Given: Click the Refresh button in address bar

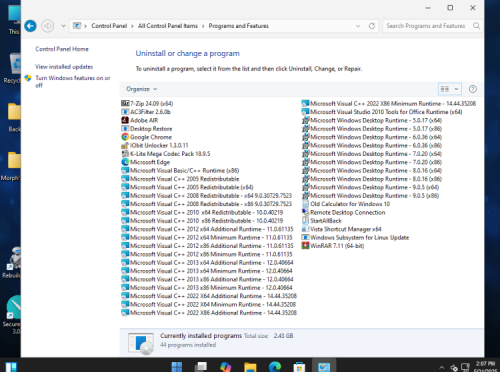Looking at the screenshot, I should coord(372,26).
